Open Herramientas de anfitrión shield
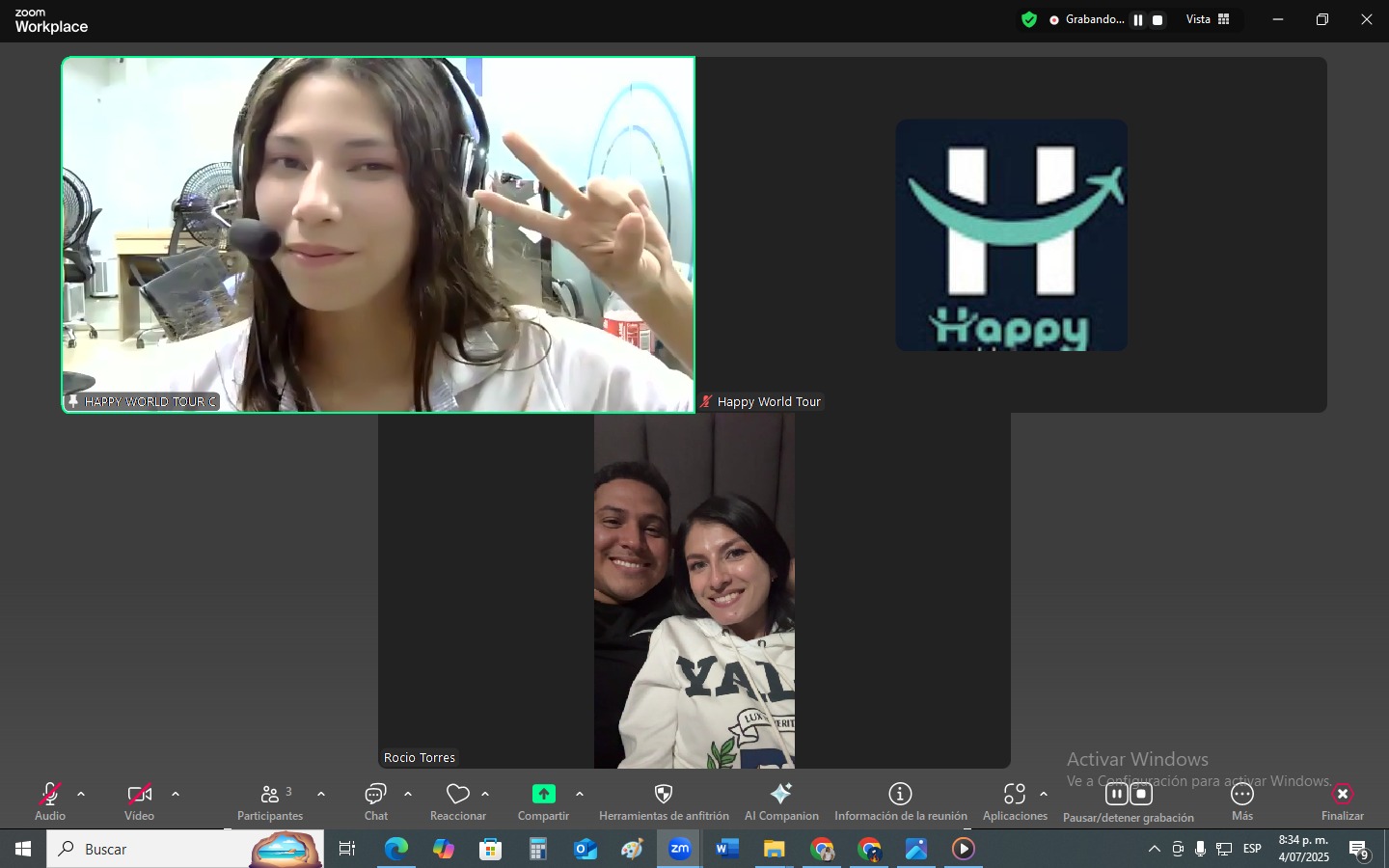Screen dimensions: 1389x868 coord(664,800)
